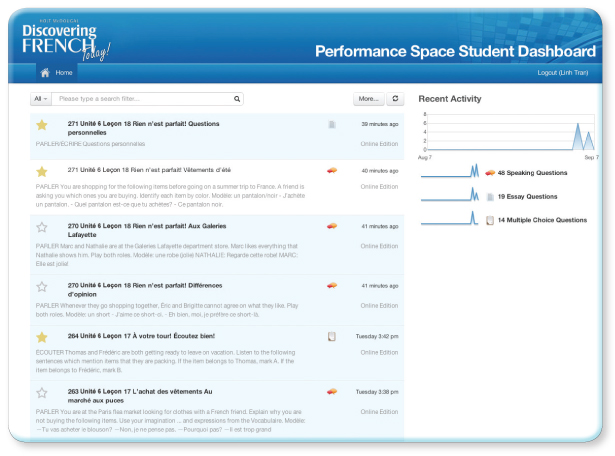Click the 48 Speaking Questions lips icon

click(490, 173)
